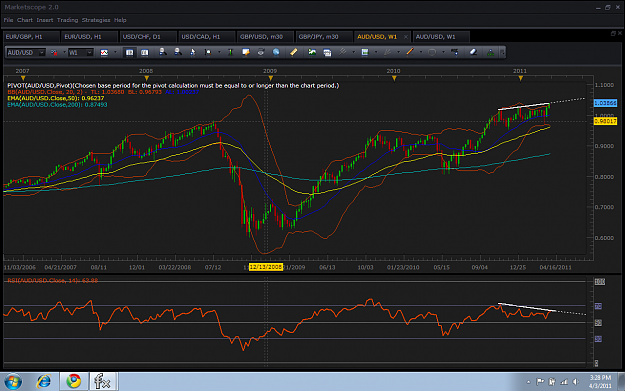The height and width of the screenshot is (391, 625).
Task: Switch to the EUR/USD, H1 tab
Action: click(90, 37)
